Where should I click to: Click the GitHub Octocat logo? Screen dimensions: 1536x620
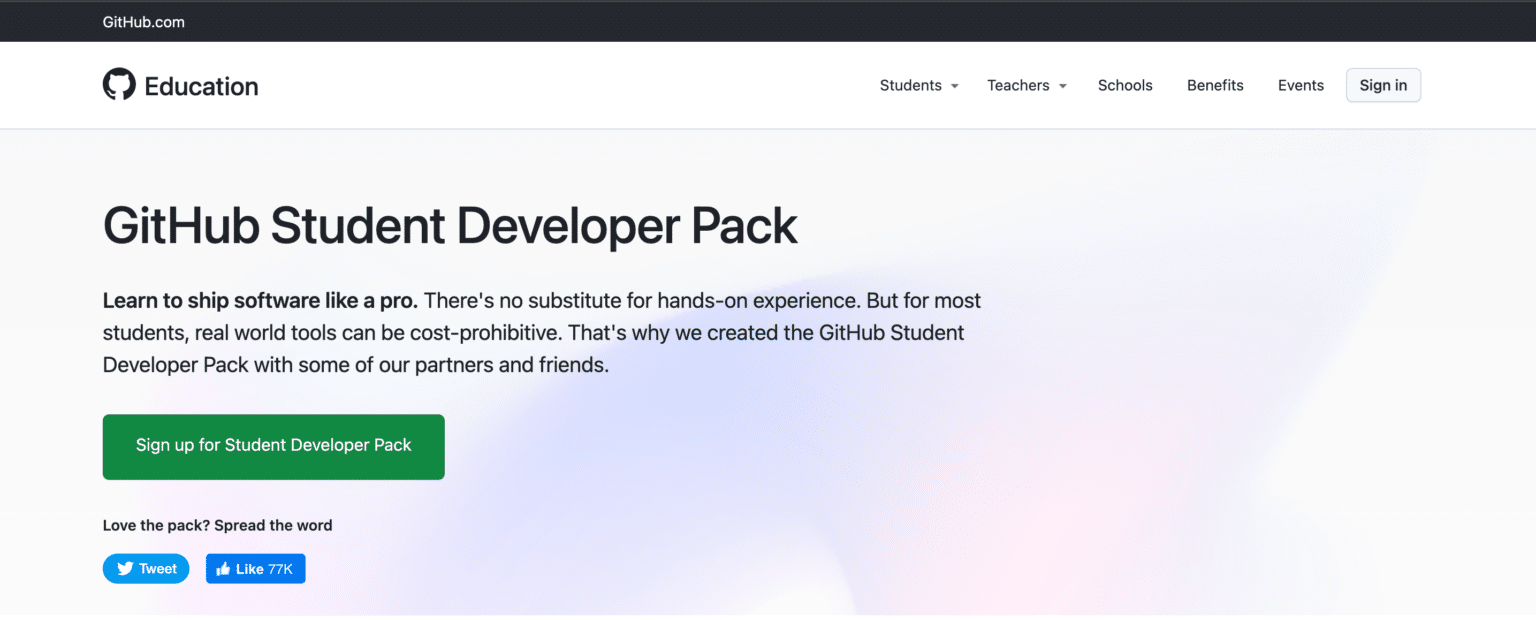(x=119, y=85)
